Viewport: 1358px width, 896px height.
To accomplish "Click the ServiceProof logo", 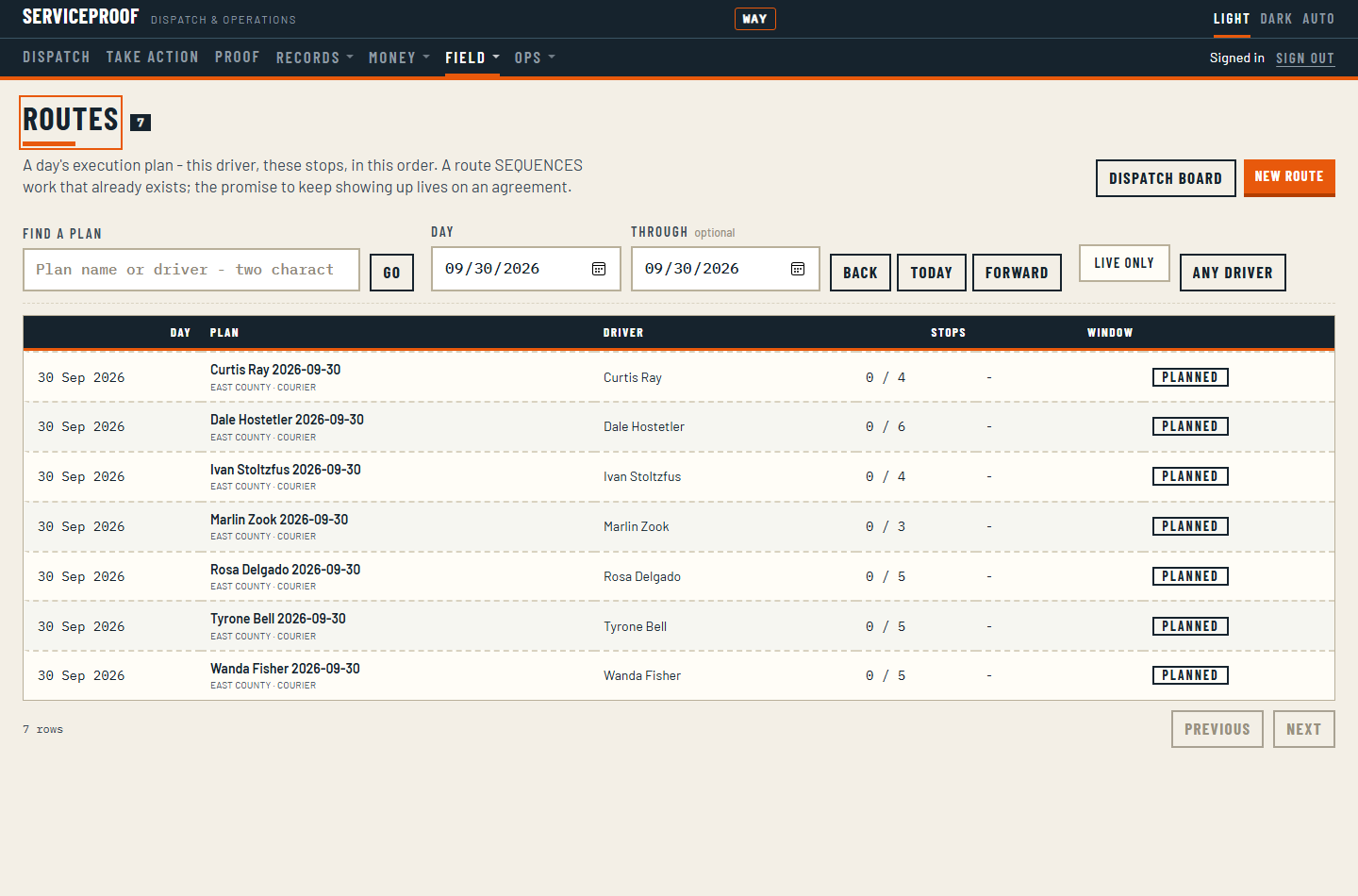I will [80, 17].
